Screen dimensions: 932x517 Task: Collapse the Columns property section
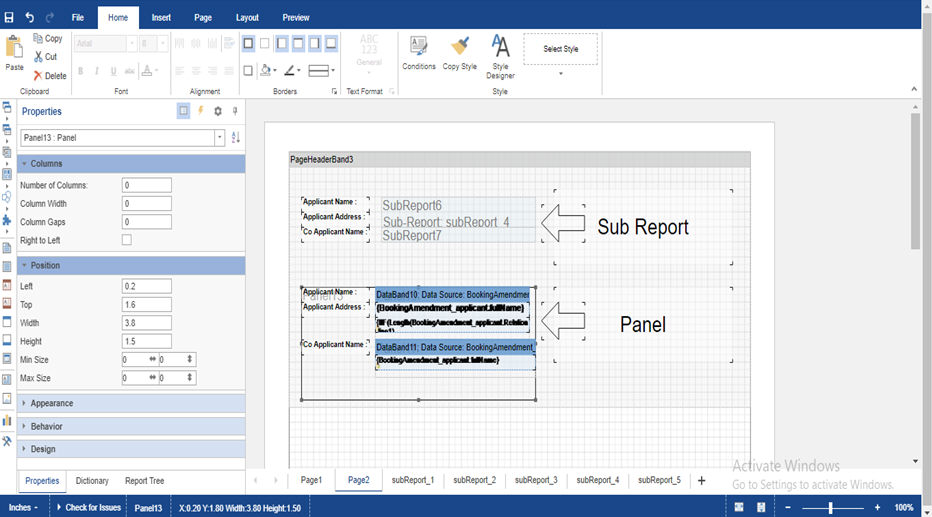tap(131, 163)
